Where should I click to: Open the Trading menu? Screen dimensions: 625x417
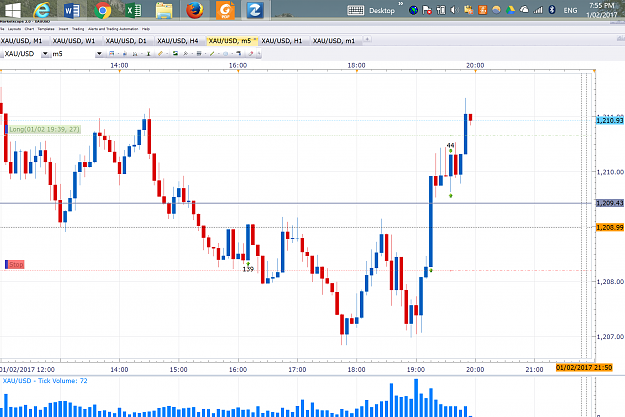tap(78, 29)
